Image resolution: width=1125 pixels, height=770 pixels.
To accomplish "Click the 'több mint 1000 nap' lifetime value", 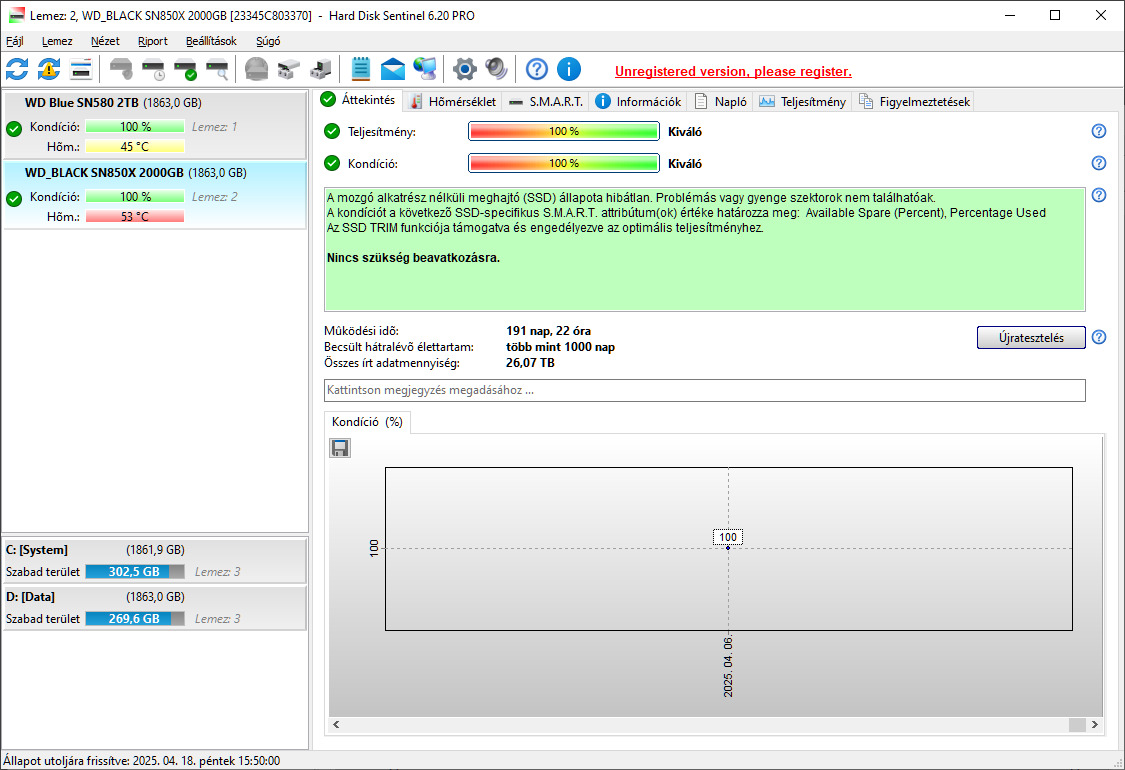I will click(x=560, y=347).
